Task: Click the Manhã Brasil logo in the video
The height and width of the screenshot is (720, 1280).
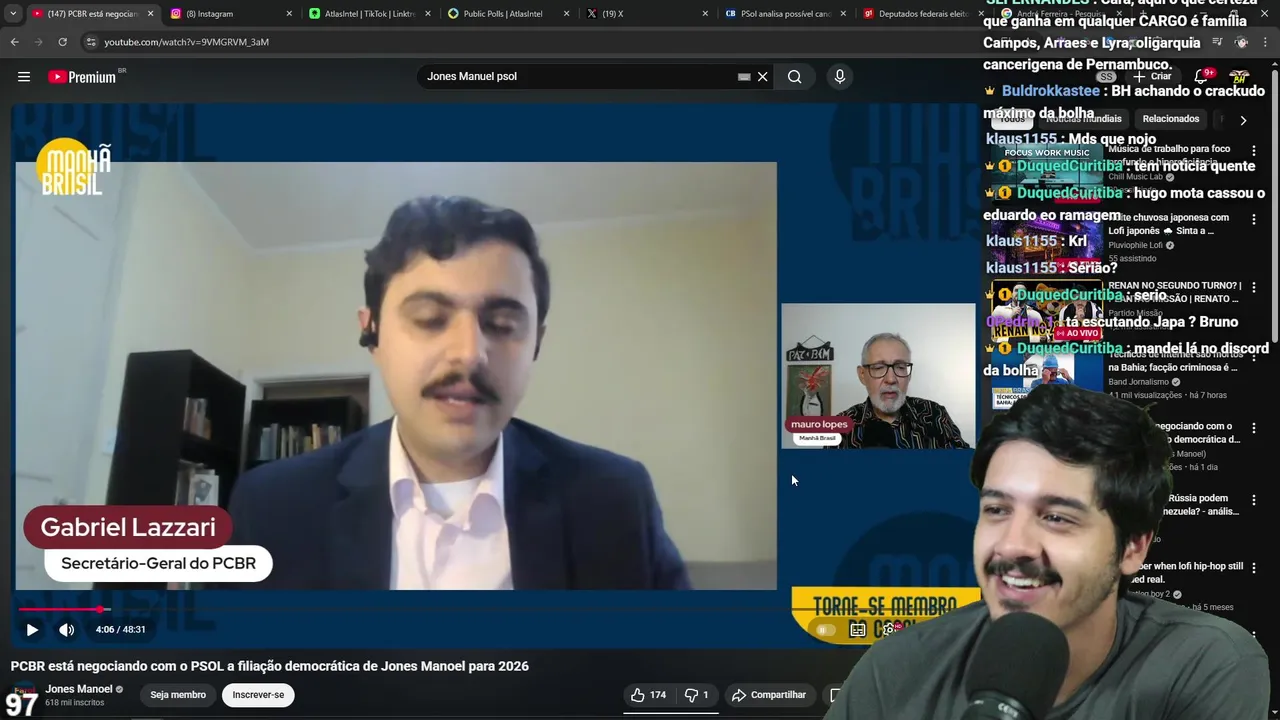Action: coord(73,167)
